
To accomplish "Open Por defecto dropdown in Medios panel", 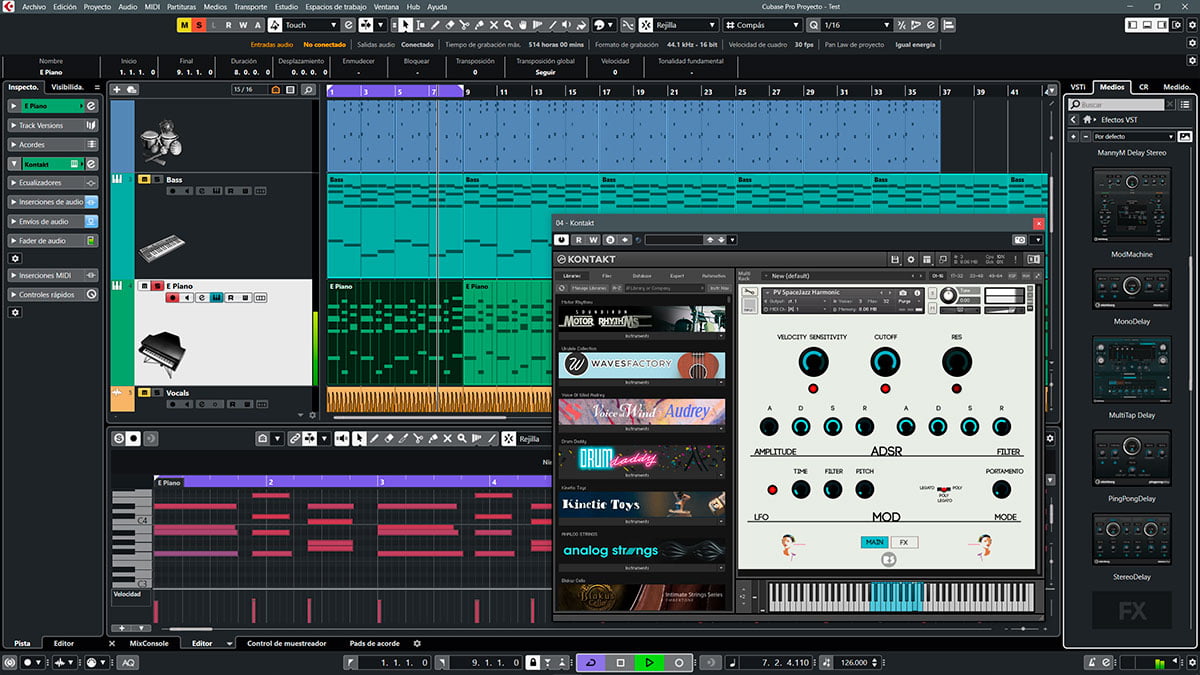I will pyautogui.click(x=1134, y=136).
